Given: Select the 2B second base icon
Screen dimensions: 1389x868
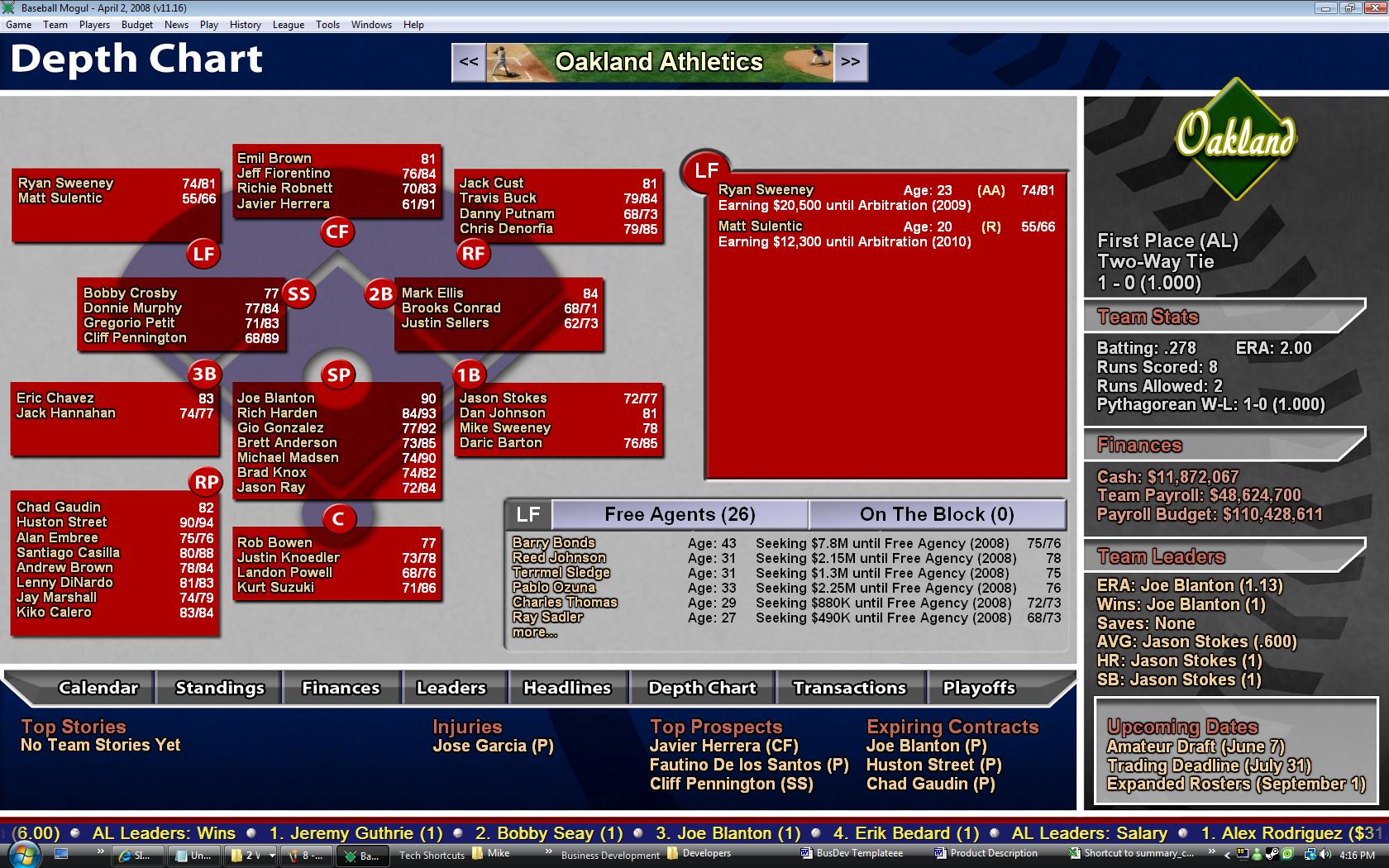Looking at the screenshot, I should 380,293.
